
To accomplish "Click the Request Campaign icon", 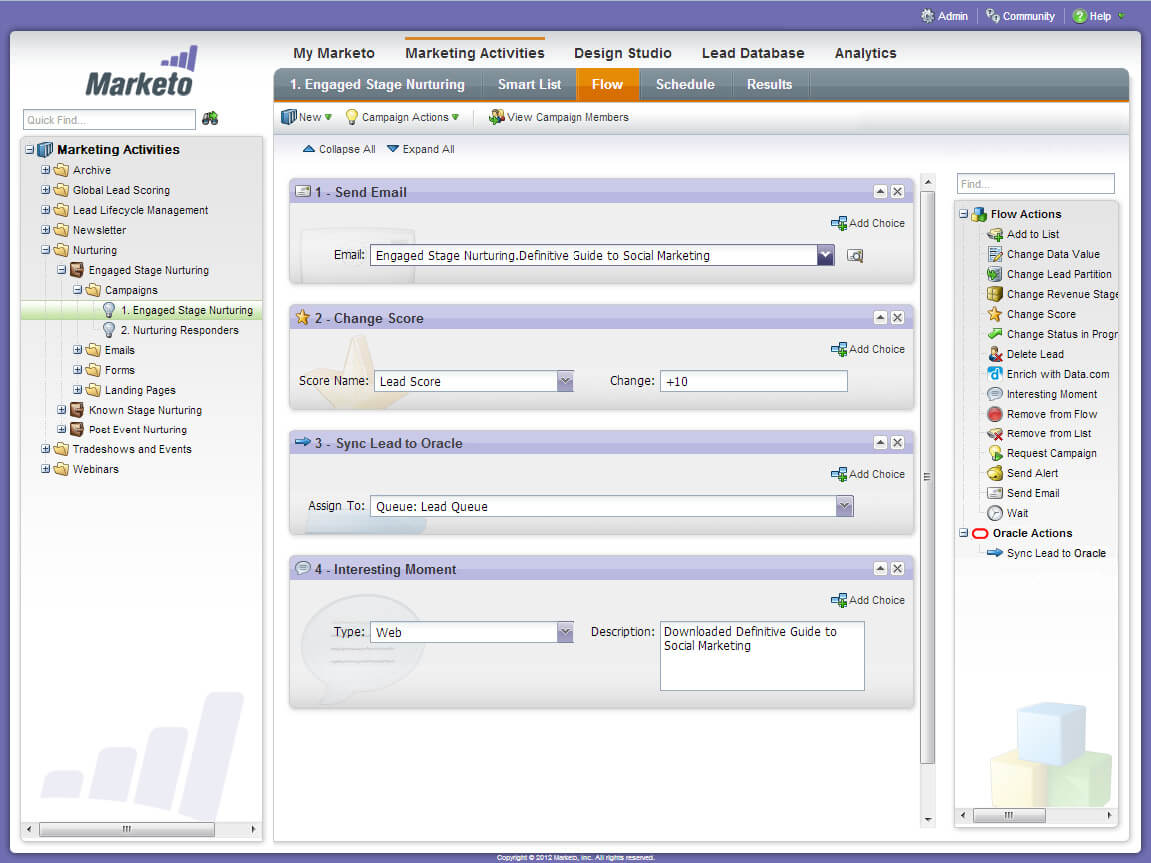I will (995, 454).
